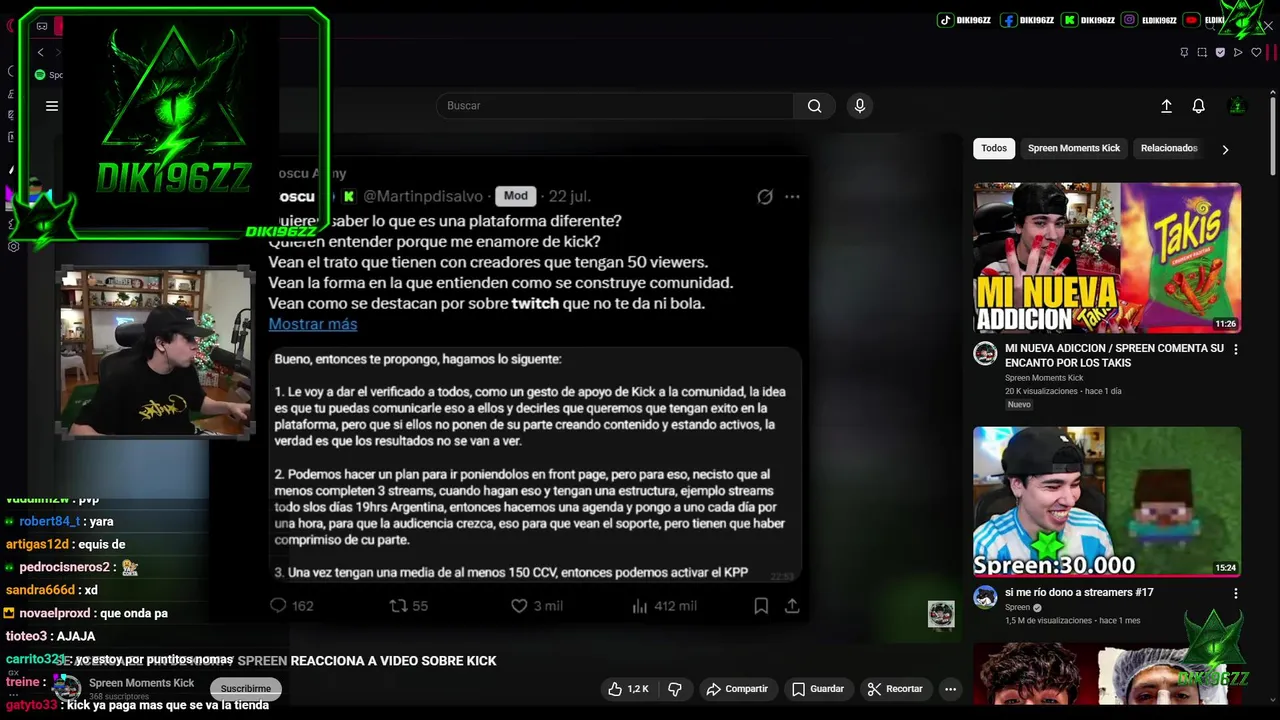Open the Takis MI NUEVA ADICCION thumbnail
The image size is (1280, 720).
point(1107,257)
